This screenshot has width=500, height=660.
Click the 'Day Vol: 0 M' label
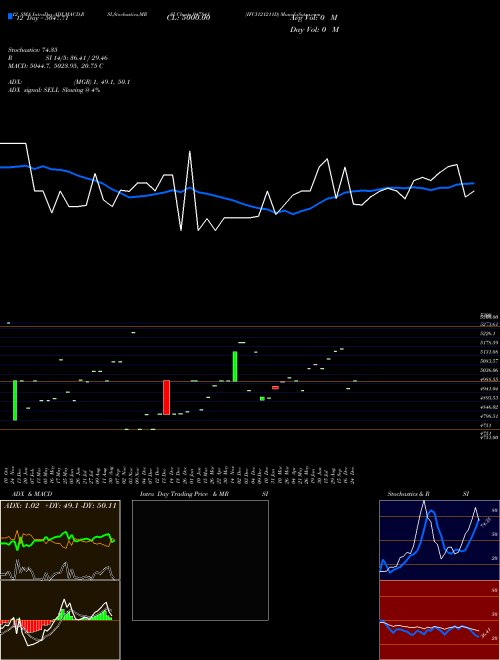314,30
